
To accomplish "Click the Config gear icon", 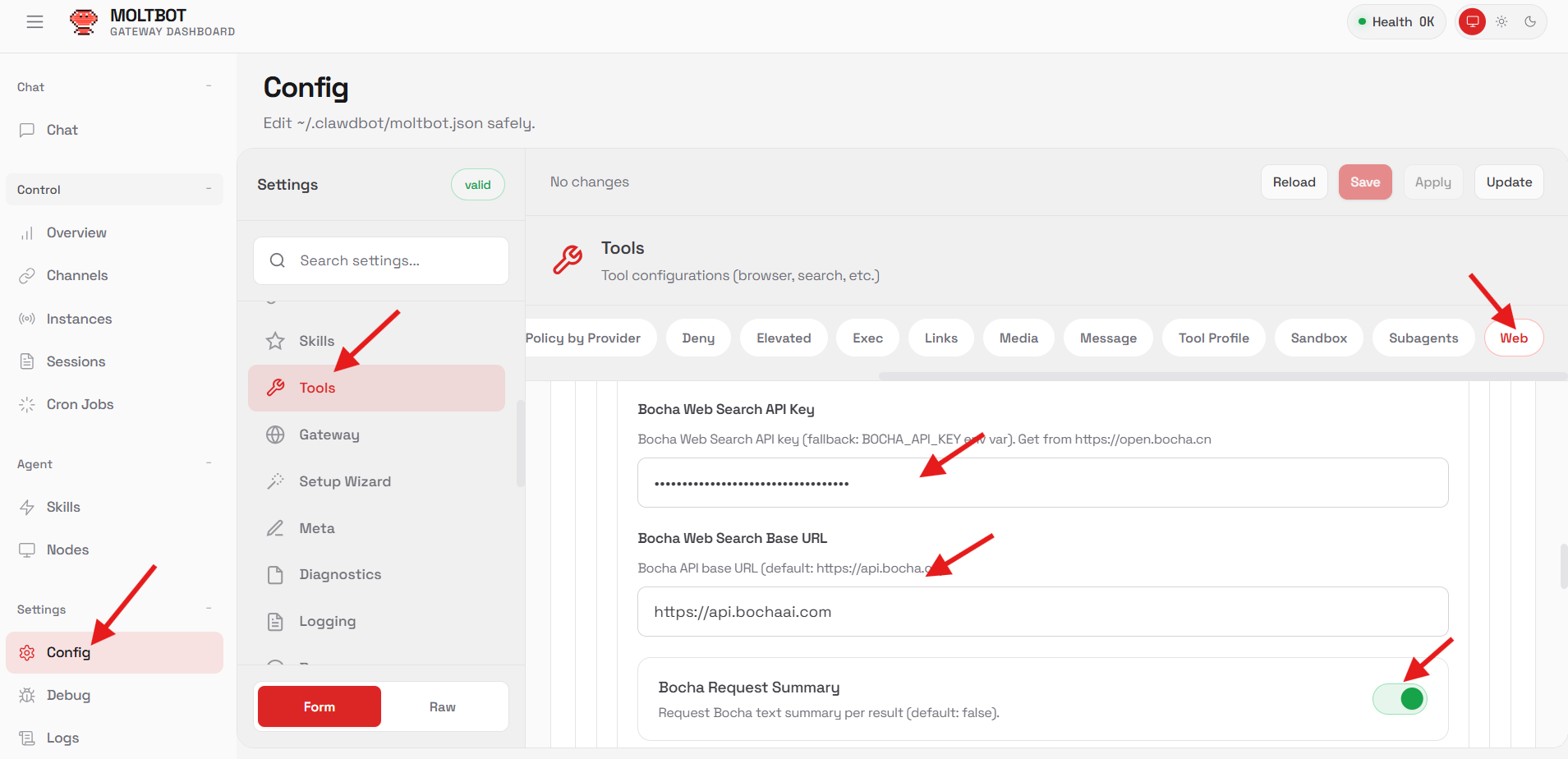I will (27, 652).
